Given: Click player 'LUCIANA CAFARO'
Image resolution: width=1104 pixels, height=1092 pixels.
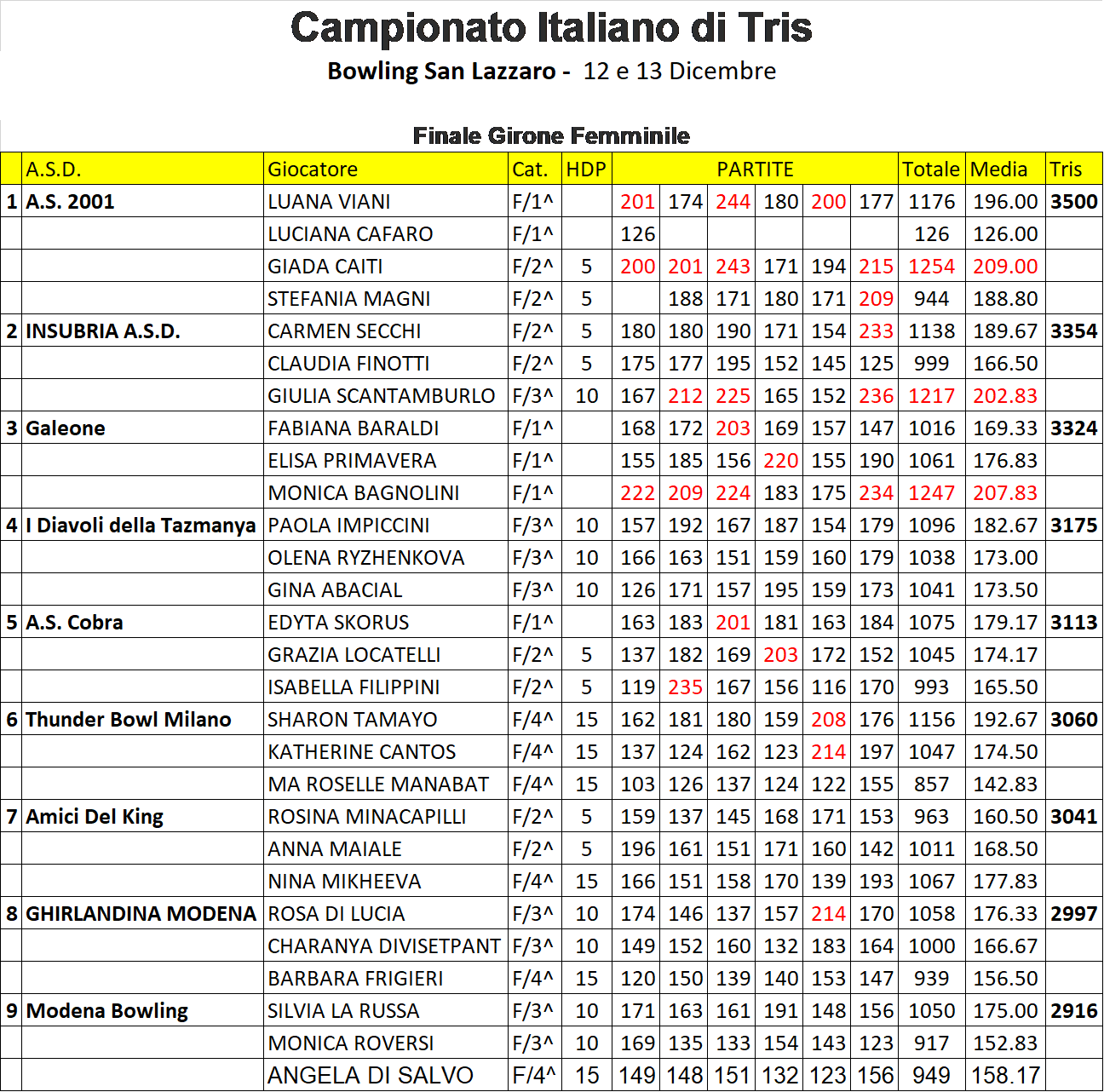Looking at the screenshot, I should pyautogui.click(x=350, y=233).
